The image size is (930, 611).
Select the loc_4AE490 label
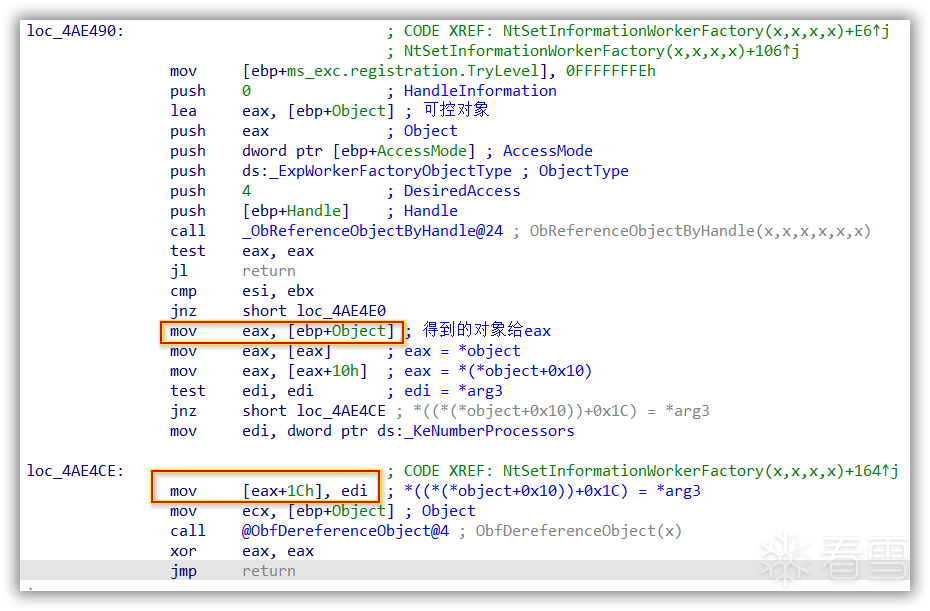75,31
